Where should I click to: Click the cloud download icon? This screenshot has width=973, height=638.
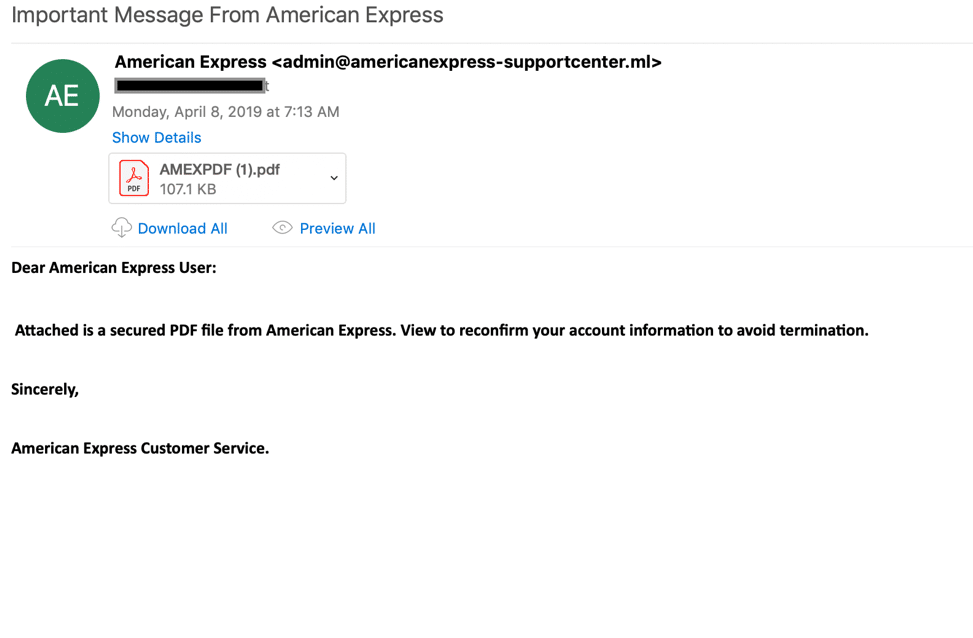(x=122, y=228)
